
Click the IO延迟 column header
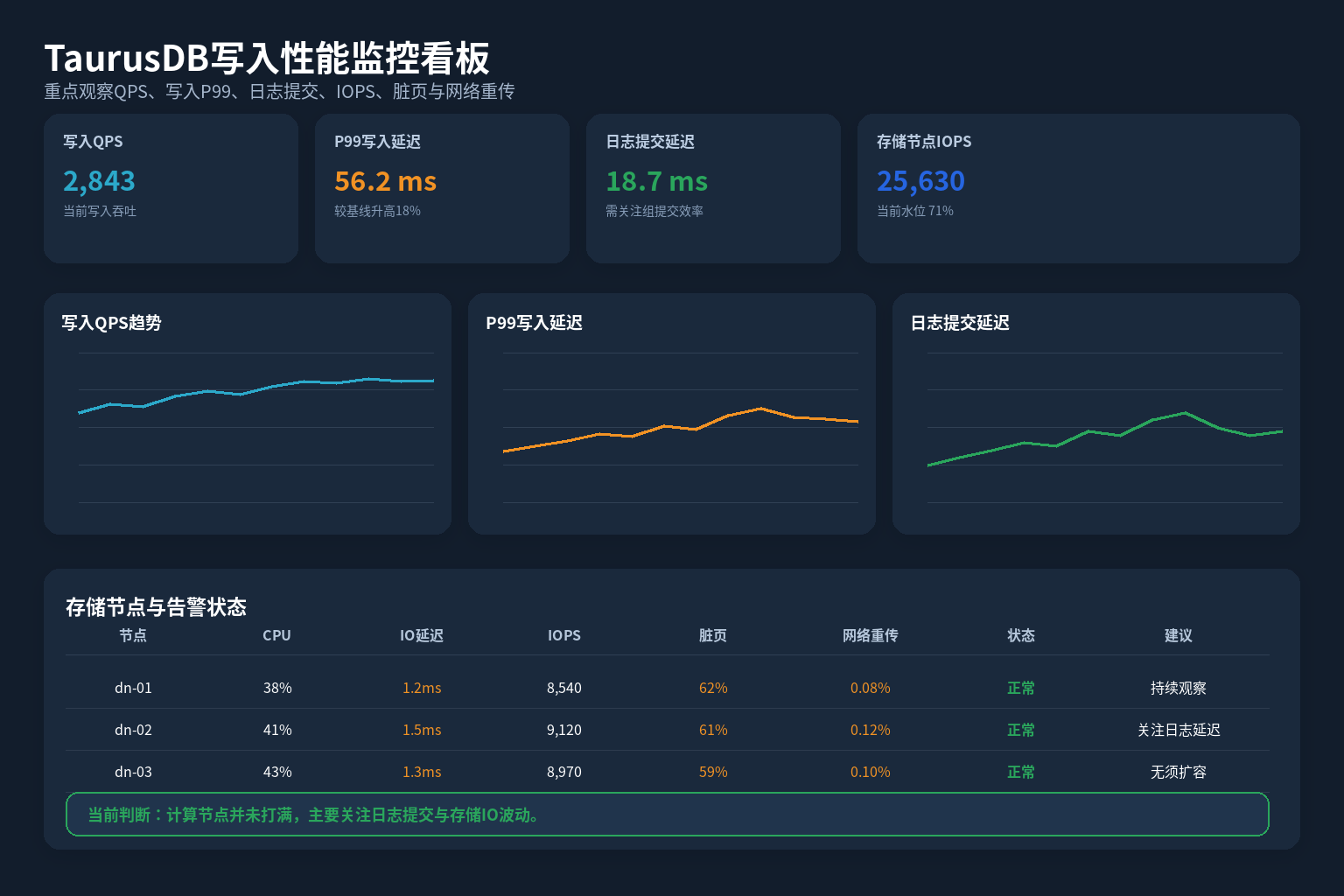tap(422, 635)
